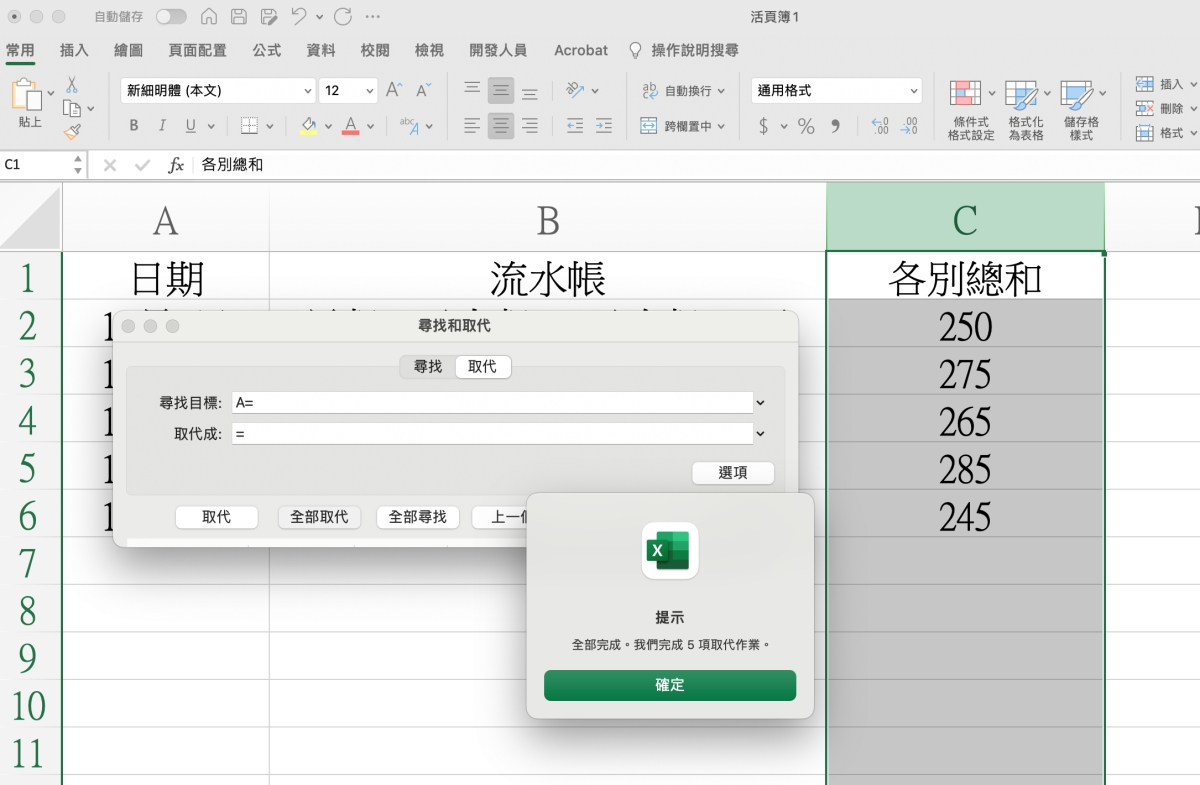This screenshot has width=1200, height=785.
Task: Click the increase font size icon
Action: point(394,90)
